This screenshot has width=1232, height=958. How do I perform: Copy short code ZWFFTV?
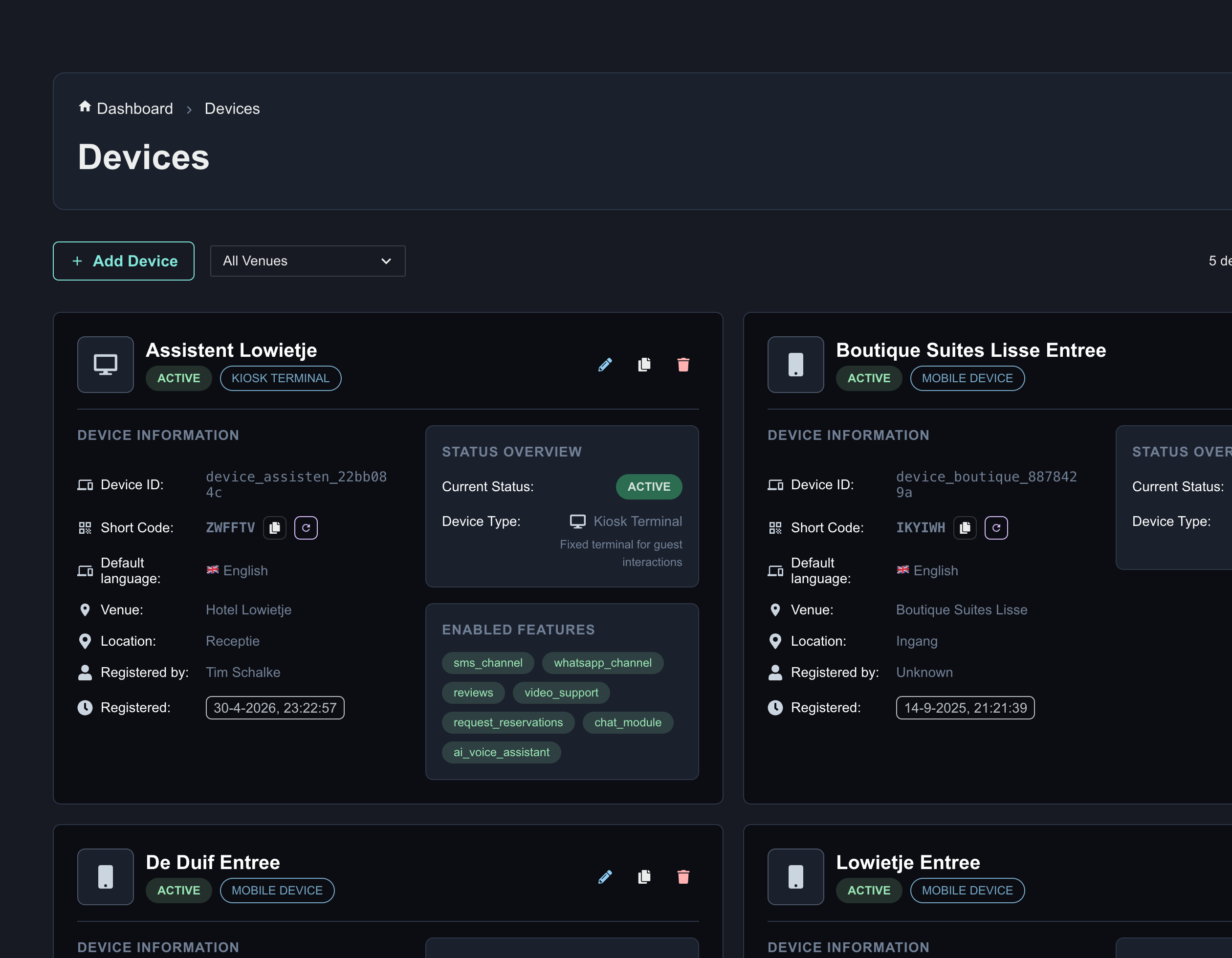(275, 528)
